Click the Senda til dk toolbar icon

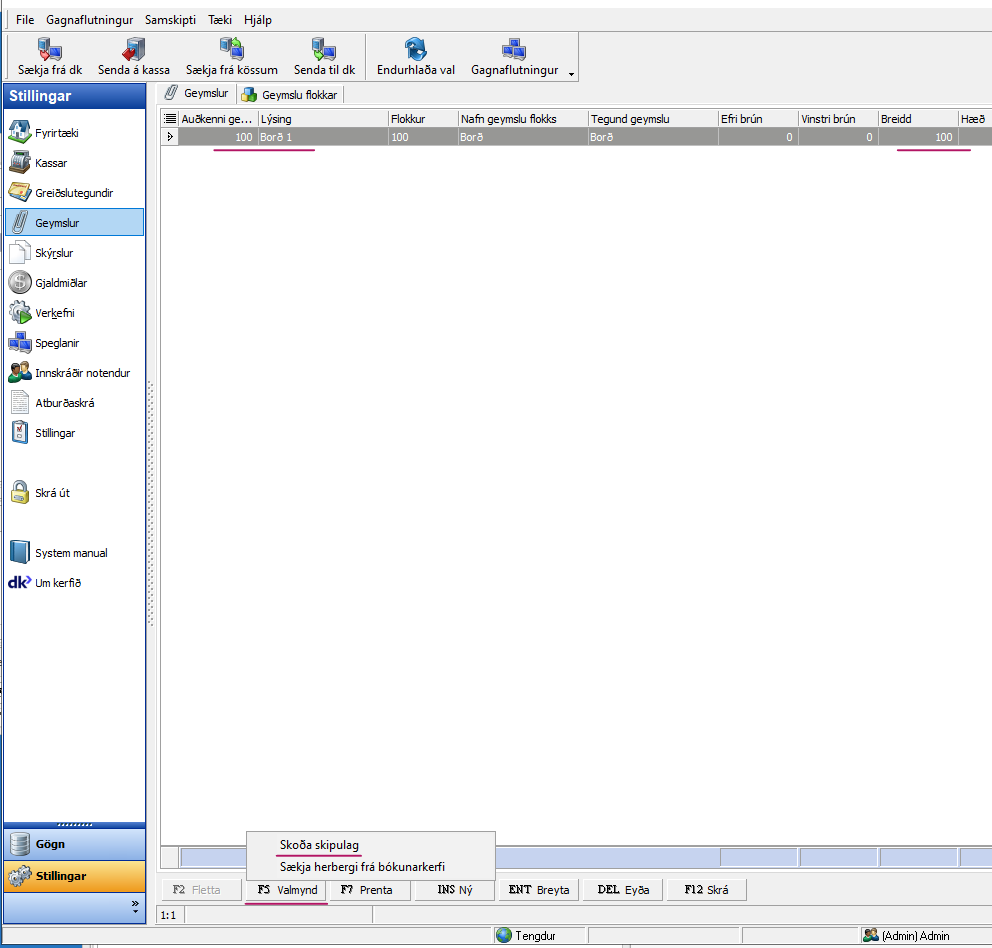(x=324, y=49)
